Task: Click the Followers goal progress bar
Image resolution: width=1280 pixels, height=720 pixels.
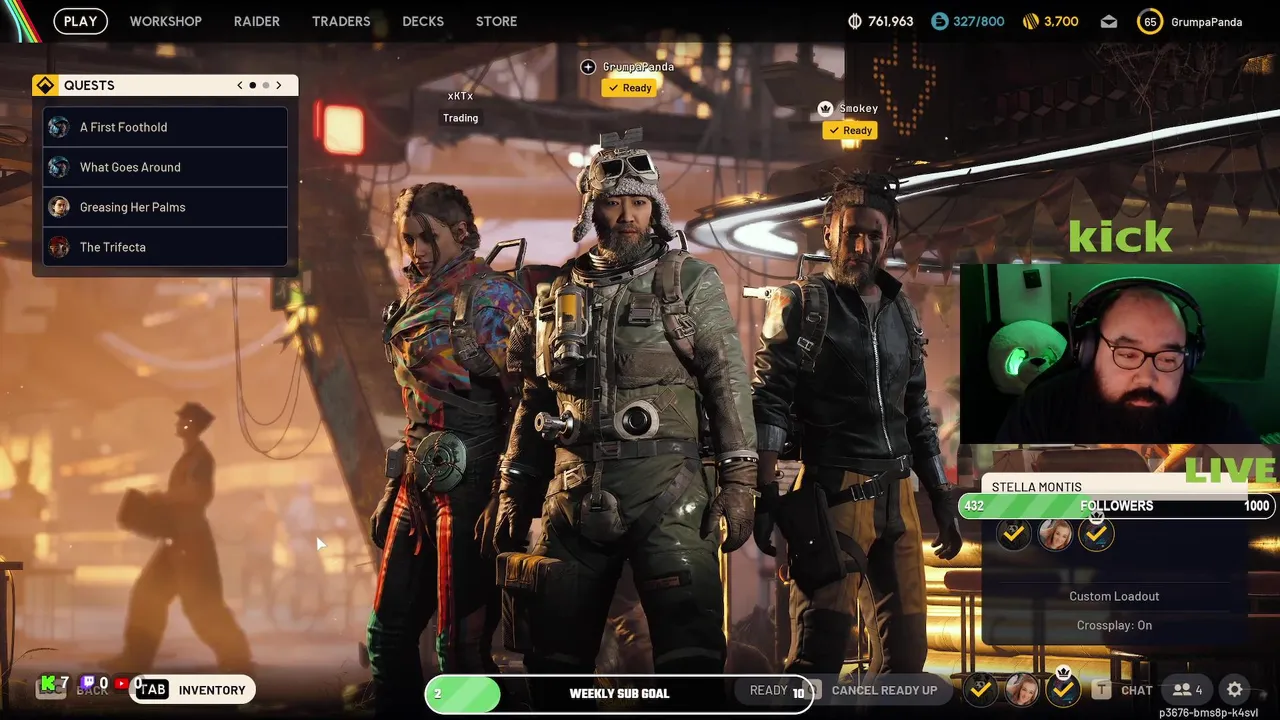Action: (1117, 506)
